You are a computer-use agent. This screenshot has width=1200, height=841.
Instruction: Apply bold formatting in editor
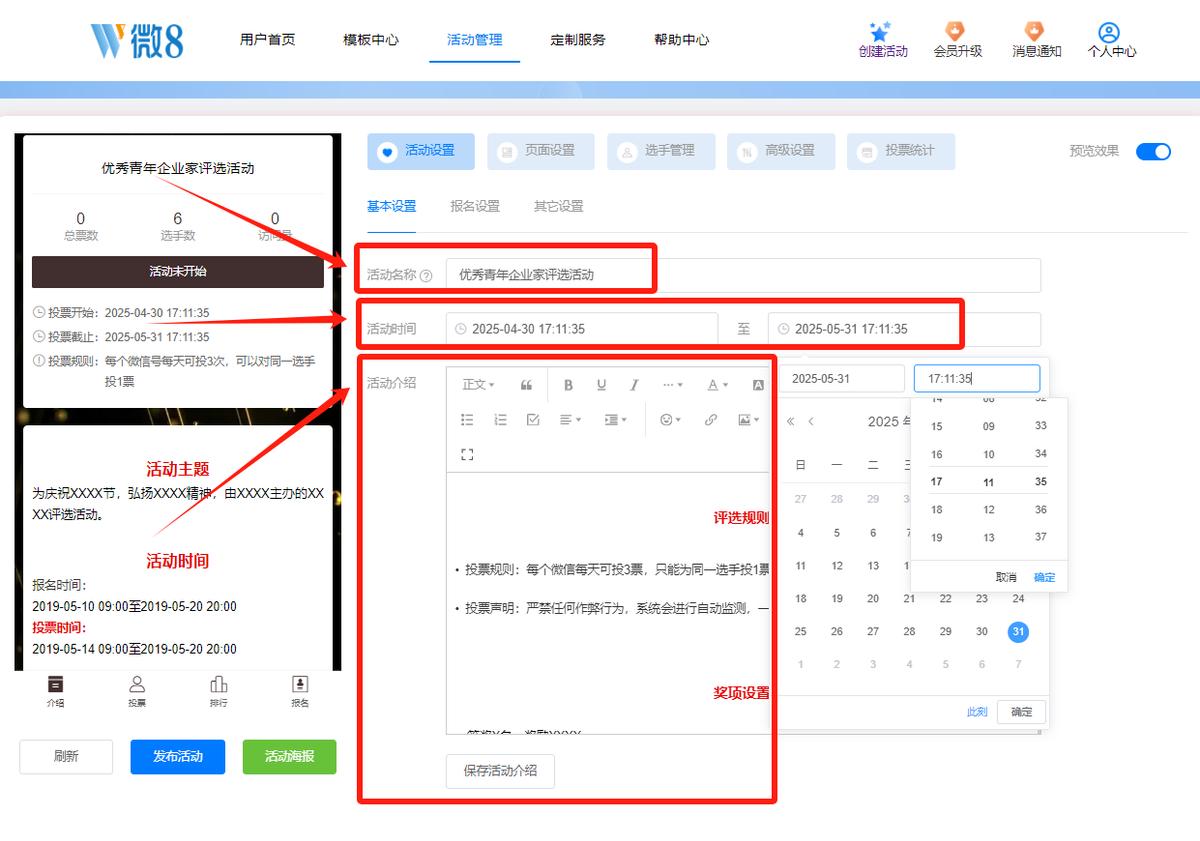[568, 385]
